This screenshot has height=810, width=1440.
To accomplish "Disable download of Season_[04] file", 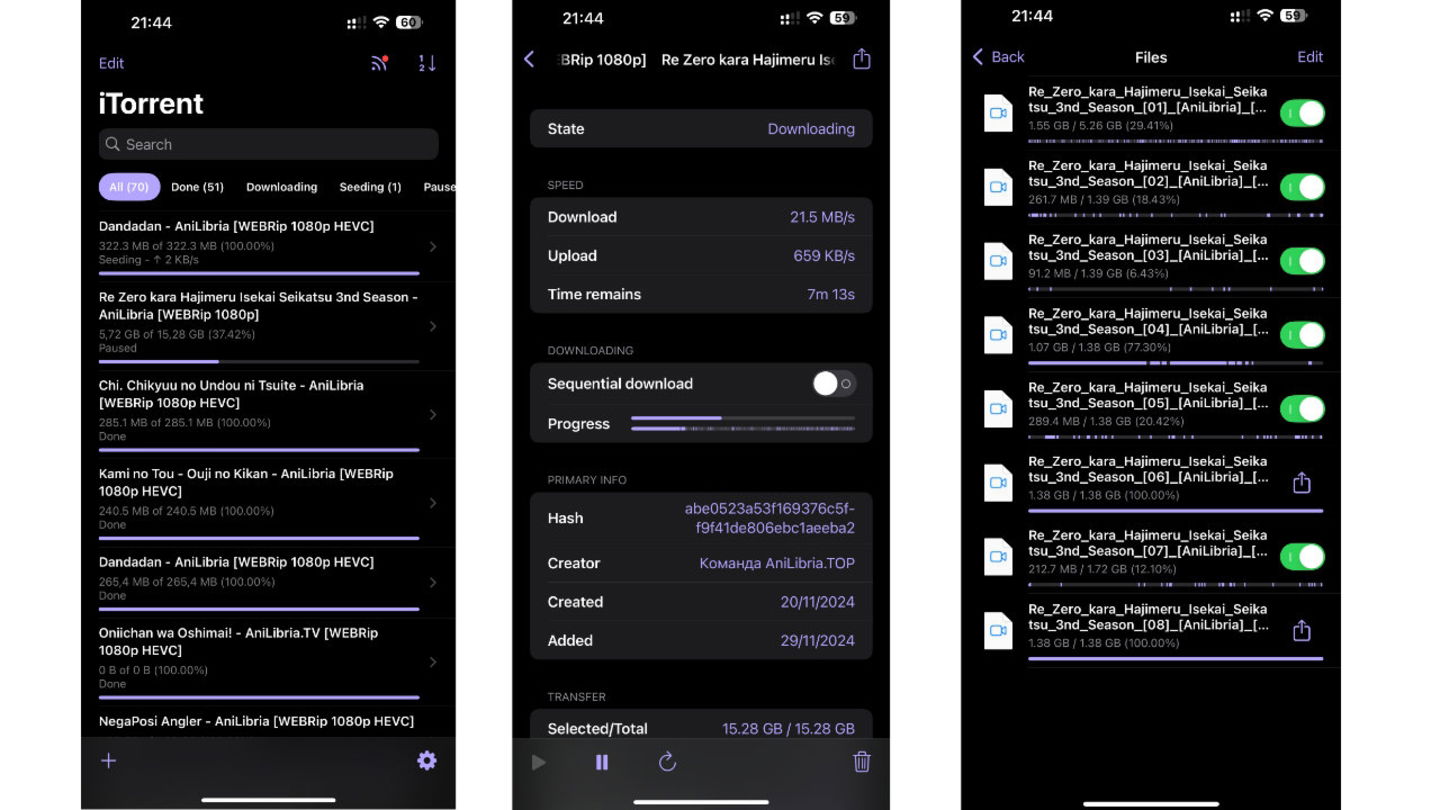I will coord(1302,335).
